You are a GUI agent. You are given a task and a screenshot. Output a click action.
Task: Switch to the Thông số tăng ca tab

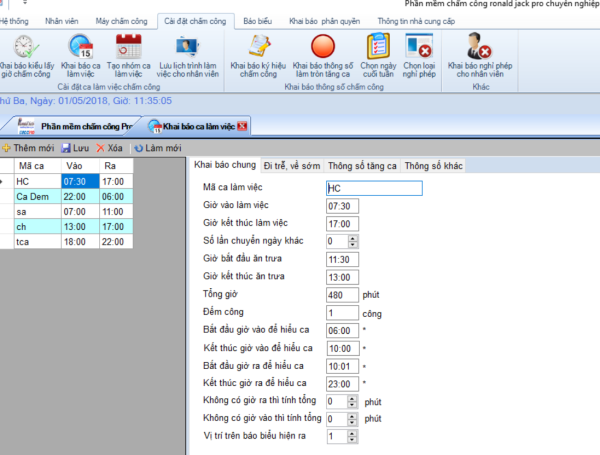362,166
